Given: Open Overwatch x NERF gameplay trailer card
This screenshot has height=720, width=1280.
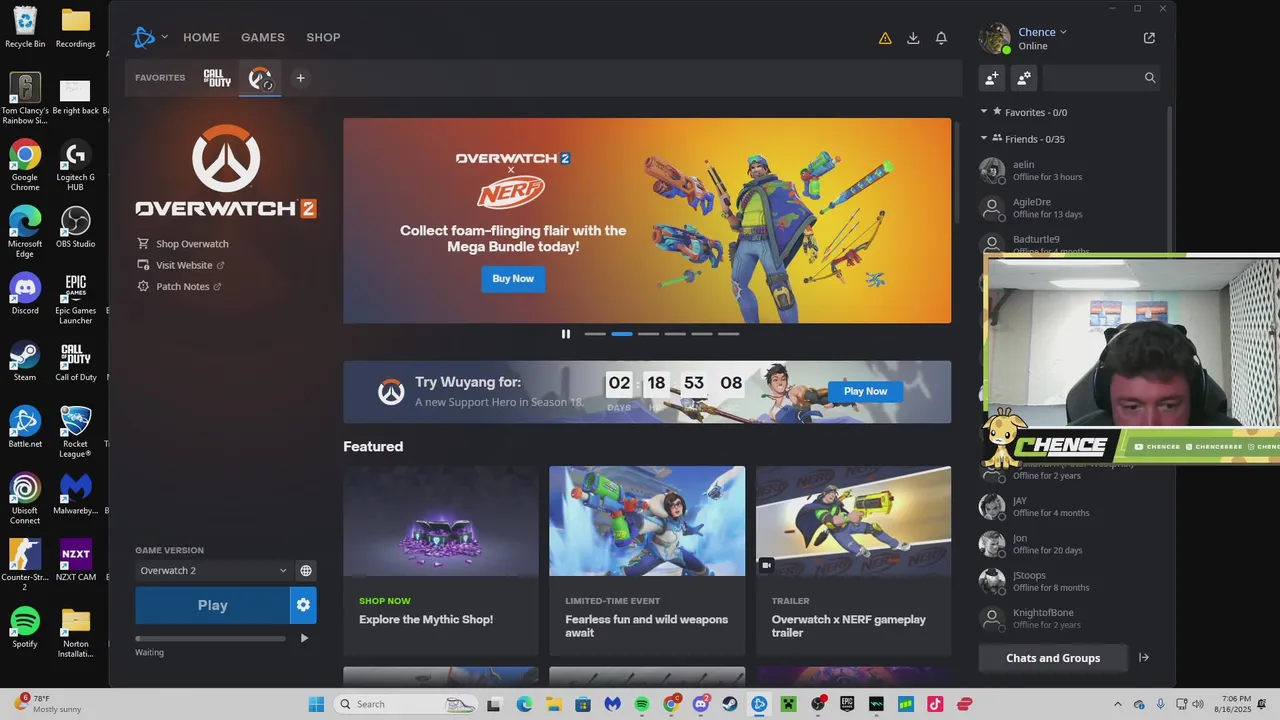Looking at the screenshot, I should click(x=853, y=561).
